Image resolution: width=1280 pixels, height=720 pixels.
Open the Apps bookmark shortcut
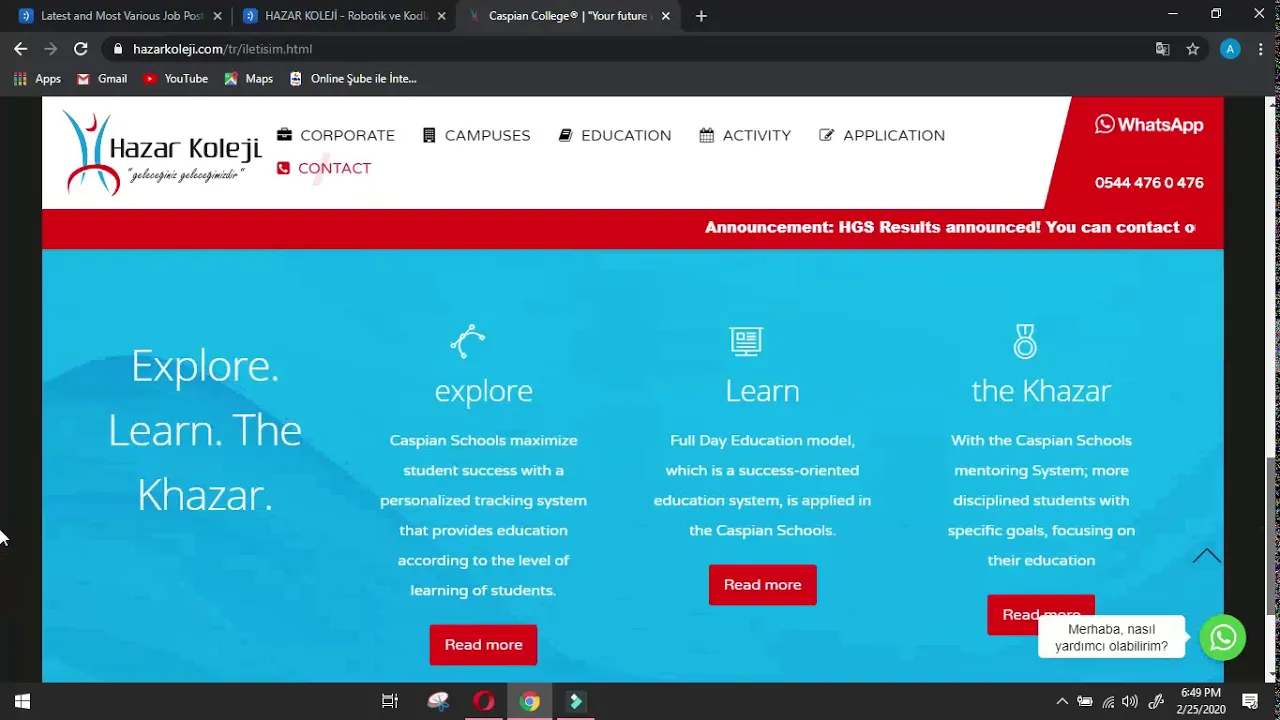click(x=37, y=78)
